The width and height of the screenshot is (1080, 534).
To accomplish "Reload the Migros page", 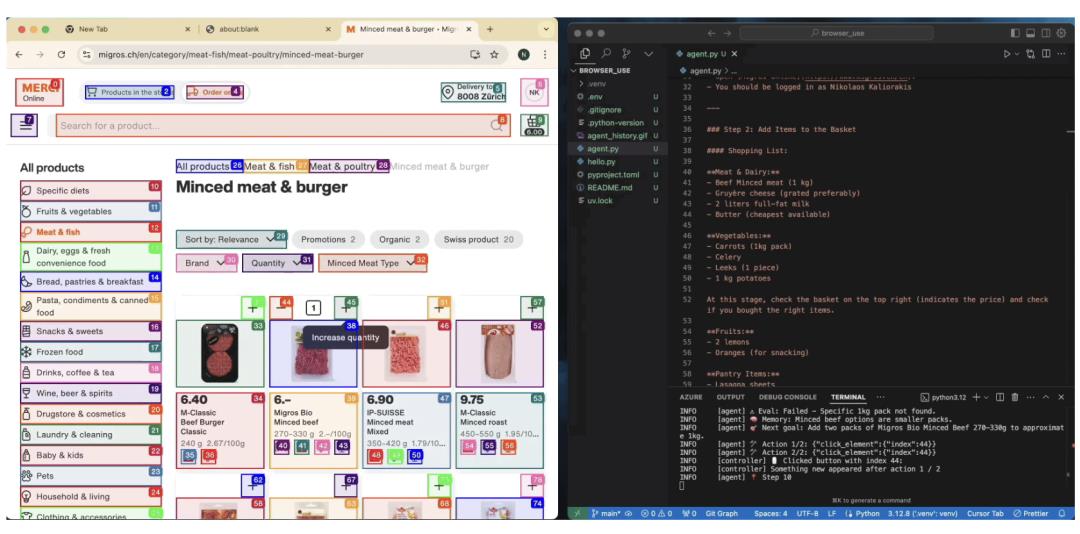I will [61, 54].
